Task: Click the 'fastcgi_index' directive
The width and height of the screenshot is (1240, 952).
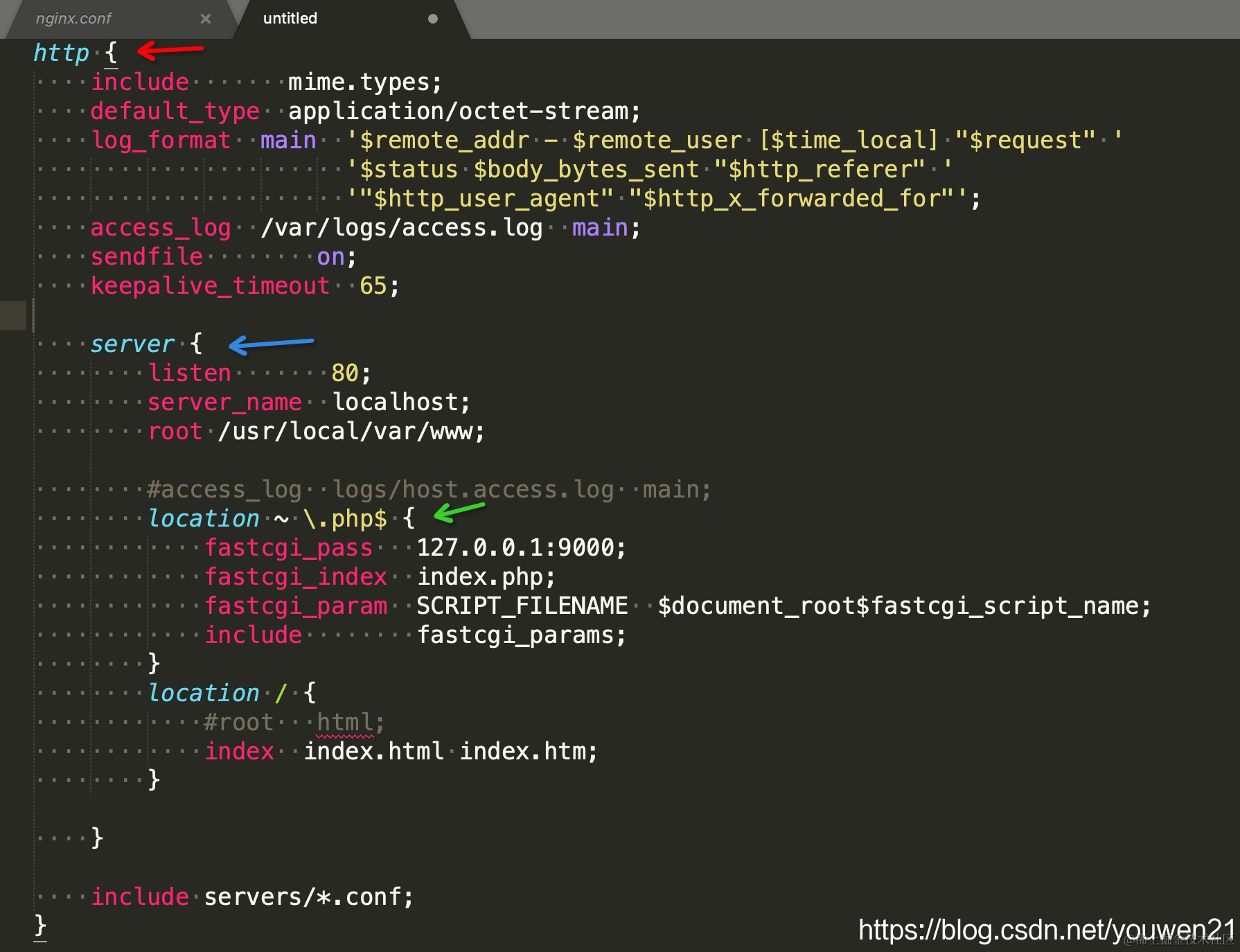Action: click(295, 577)
